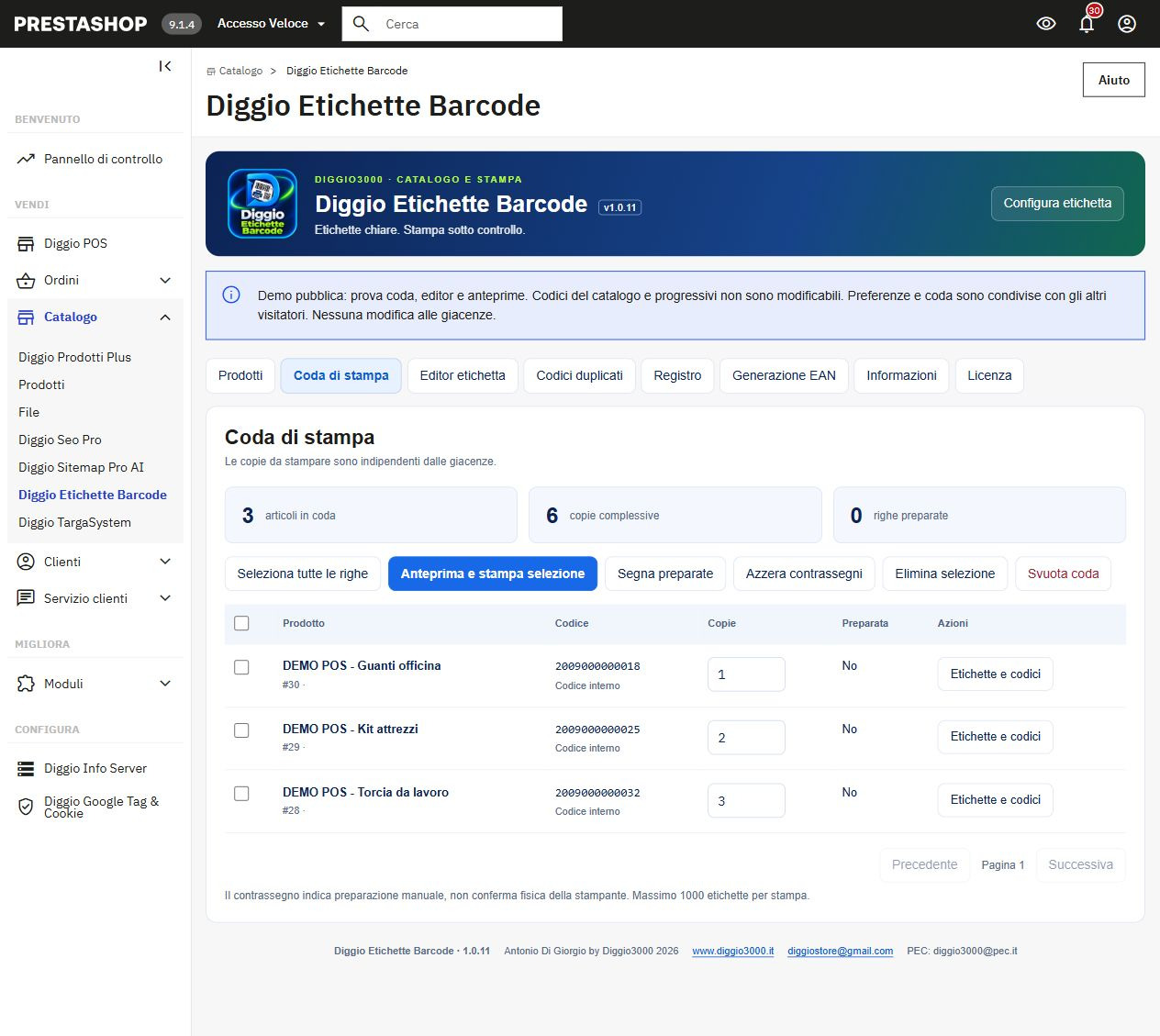Click the Azzera contrassegni button

804,574
